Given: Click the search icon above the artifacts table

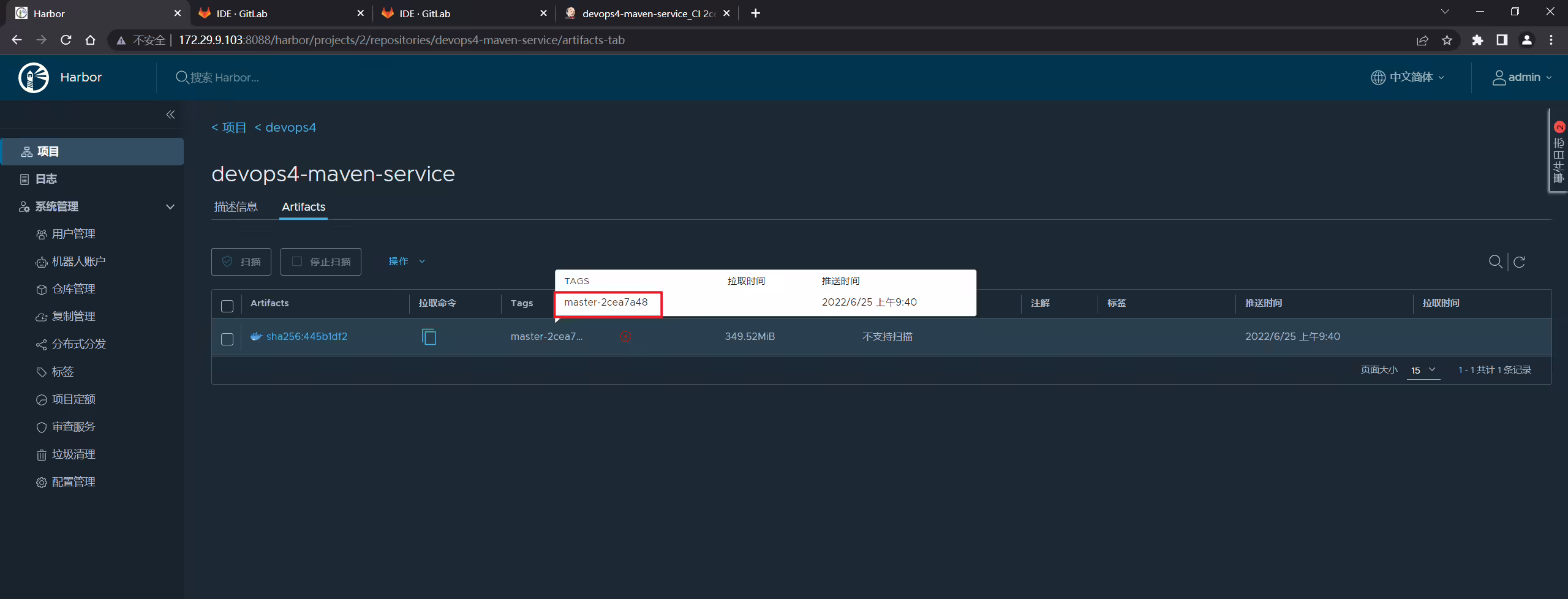Looking at the screenshot, I should coord(1495,262).
